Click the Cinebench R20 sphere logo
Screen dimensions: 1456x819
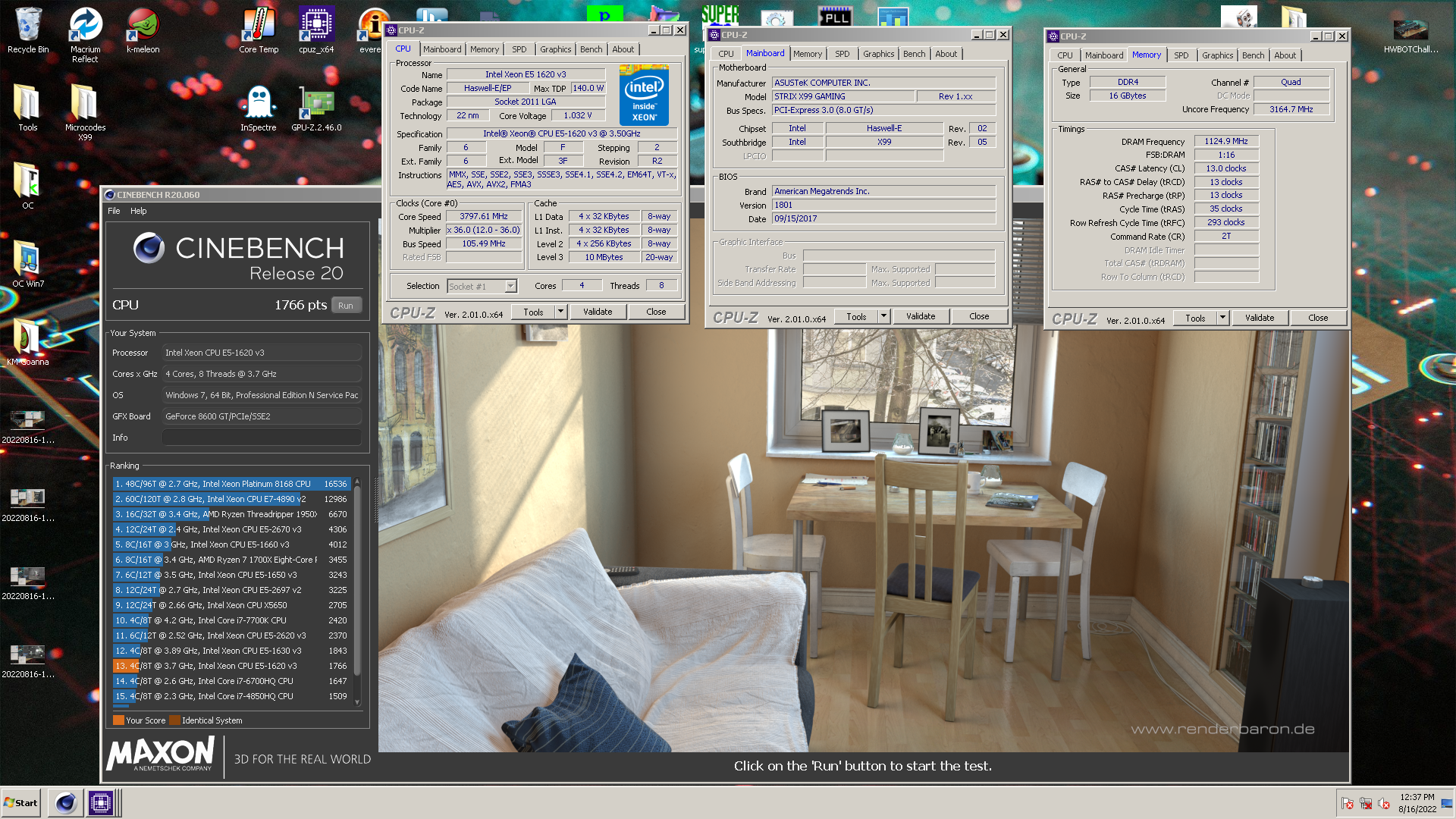[149, 248]
